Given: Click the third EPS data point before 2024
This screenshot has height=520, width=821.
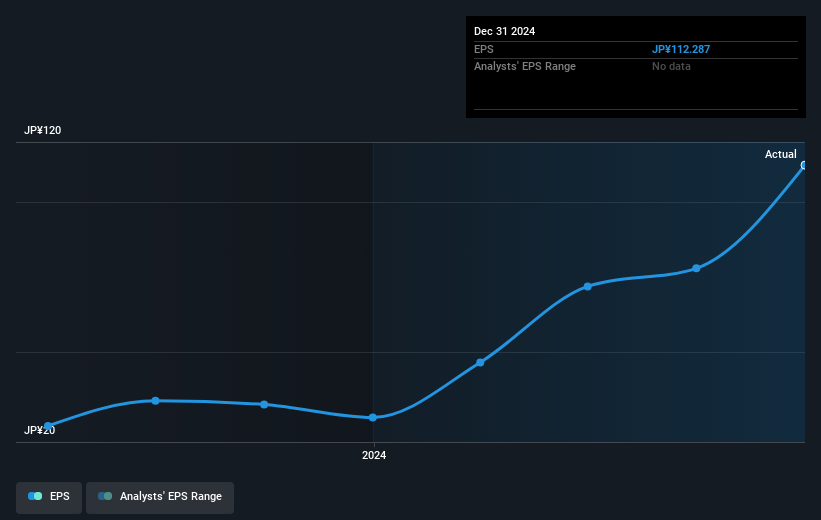Looking at the screenshot, I should point(264,404).
